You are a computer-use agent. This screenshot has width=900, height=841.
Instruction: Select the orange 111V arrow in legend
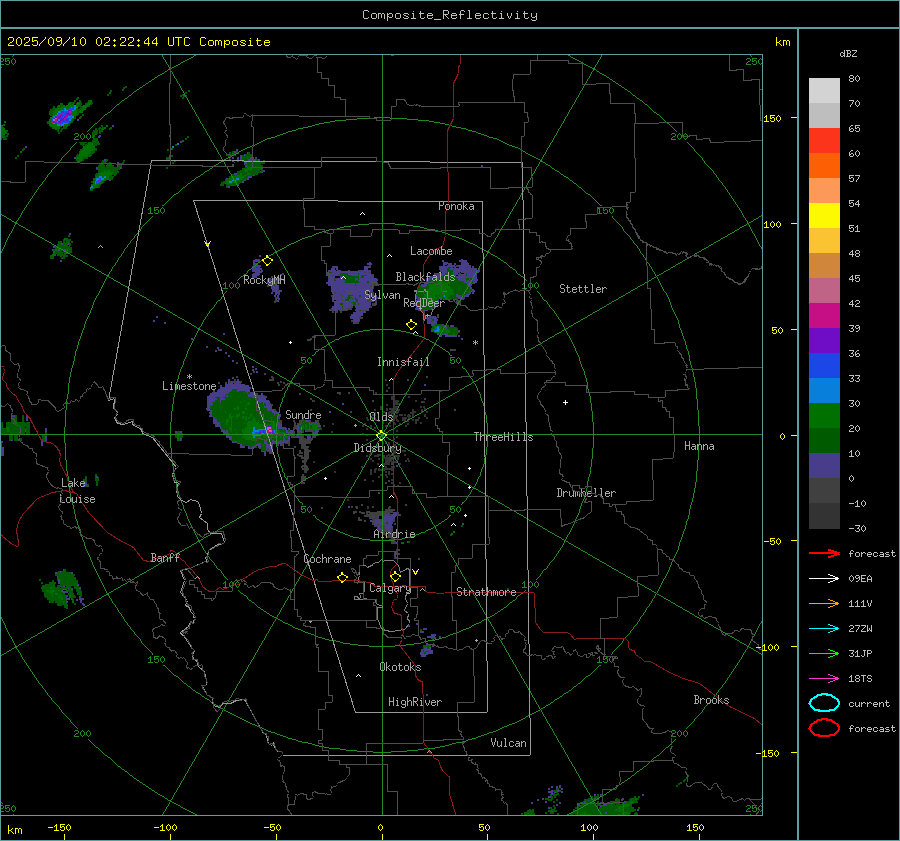824,603
